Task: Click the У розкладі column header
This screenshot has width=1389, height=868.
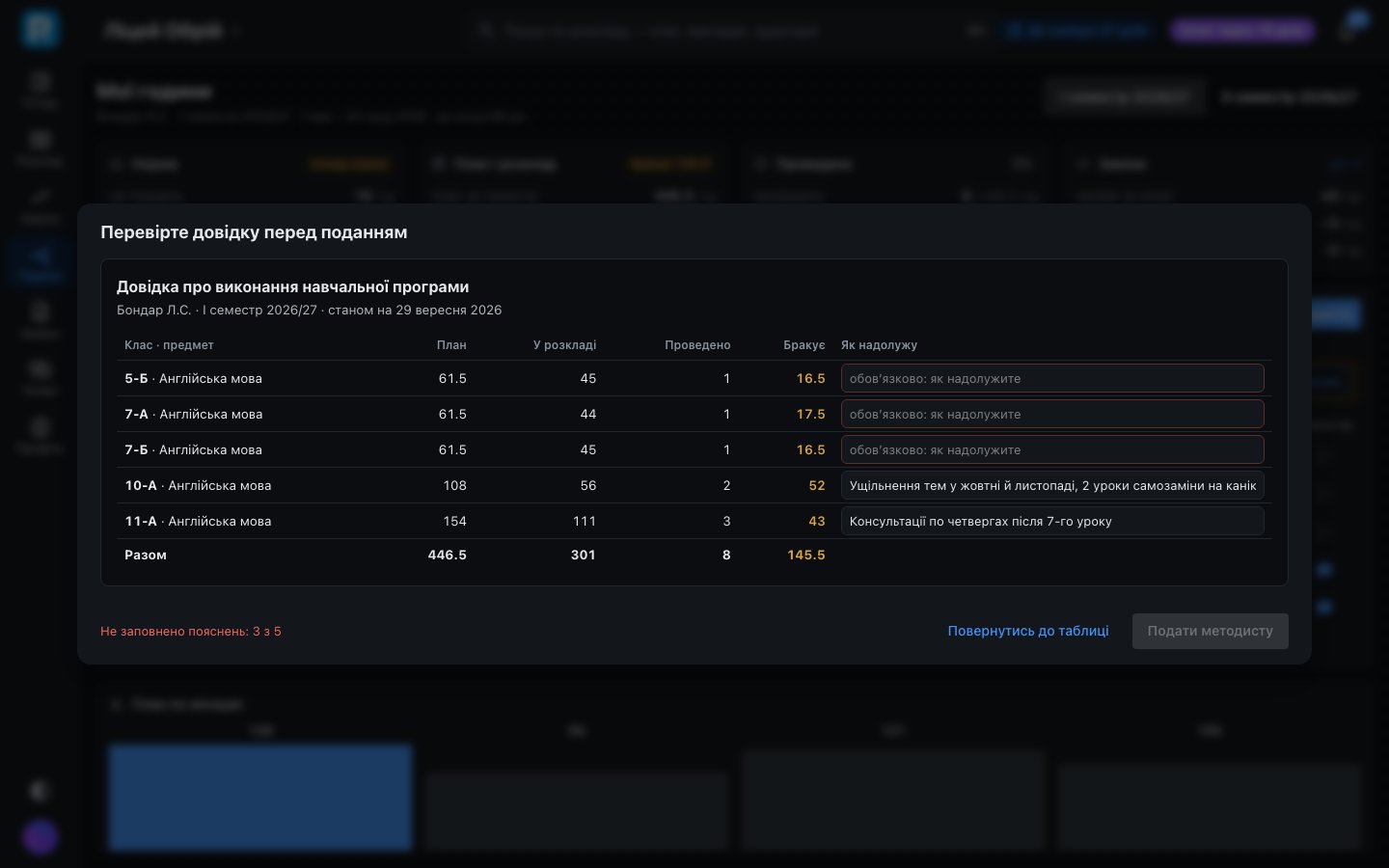Action: (564, 344)
